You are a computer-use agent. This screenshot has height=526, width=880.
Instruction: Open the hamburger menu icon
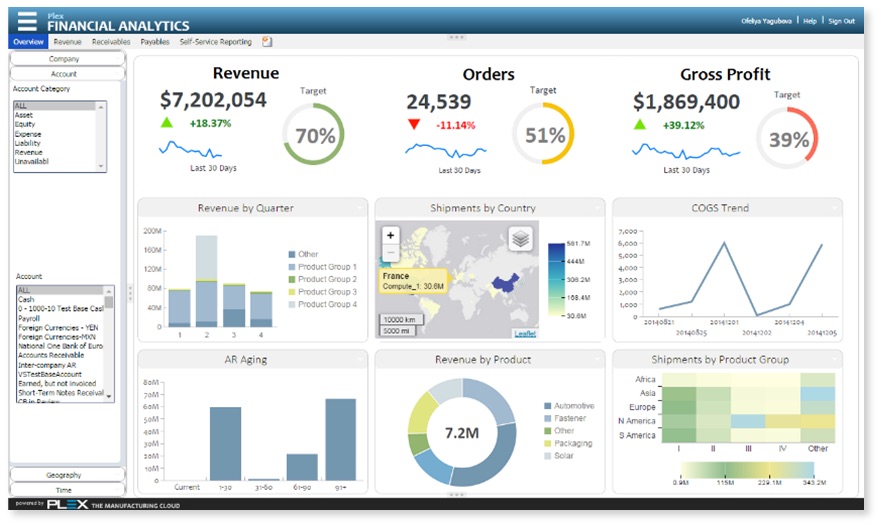point(27,21)
